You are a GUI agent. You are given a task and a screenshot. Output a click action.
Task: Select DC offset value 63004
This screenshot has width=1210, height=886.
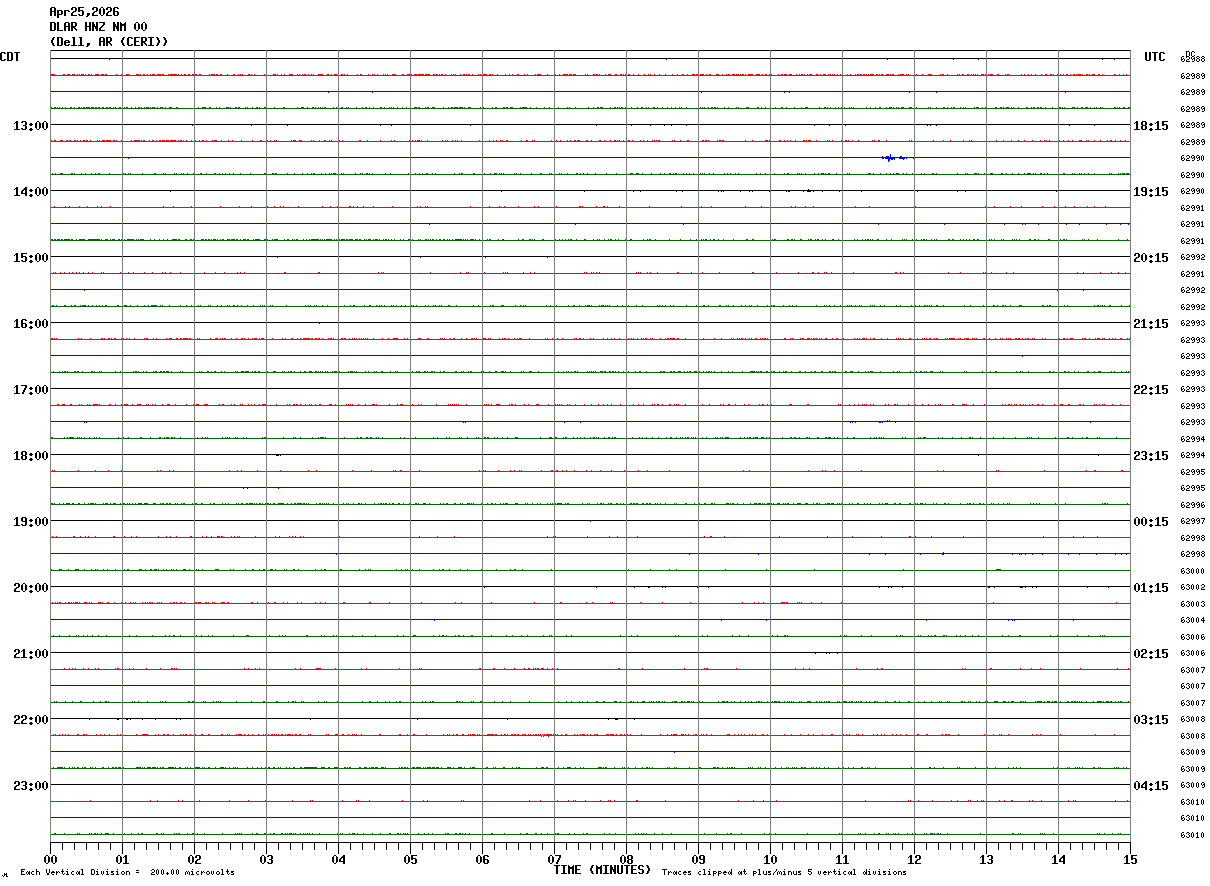[x=1193, y=621]
